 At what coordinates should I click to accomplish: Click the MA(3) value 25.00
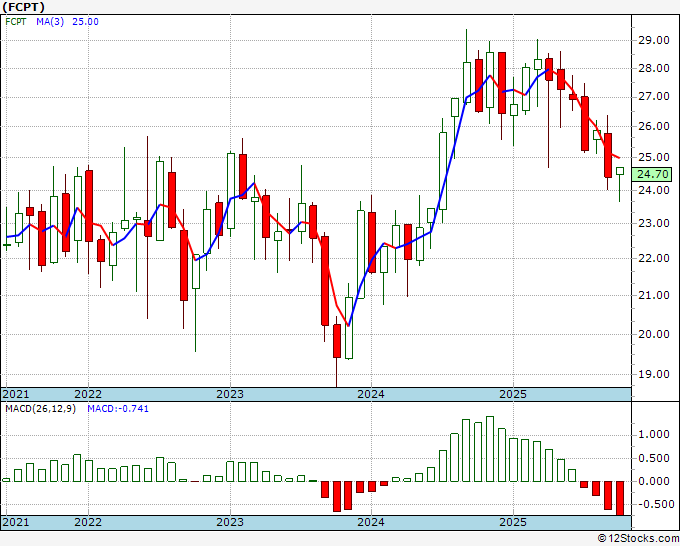85,22
